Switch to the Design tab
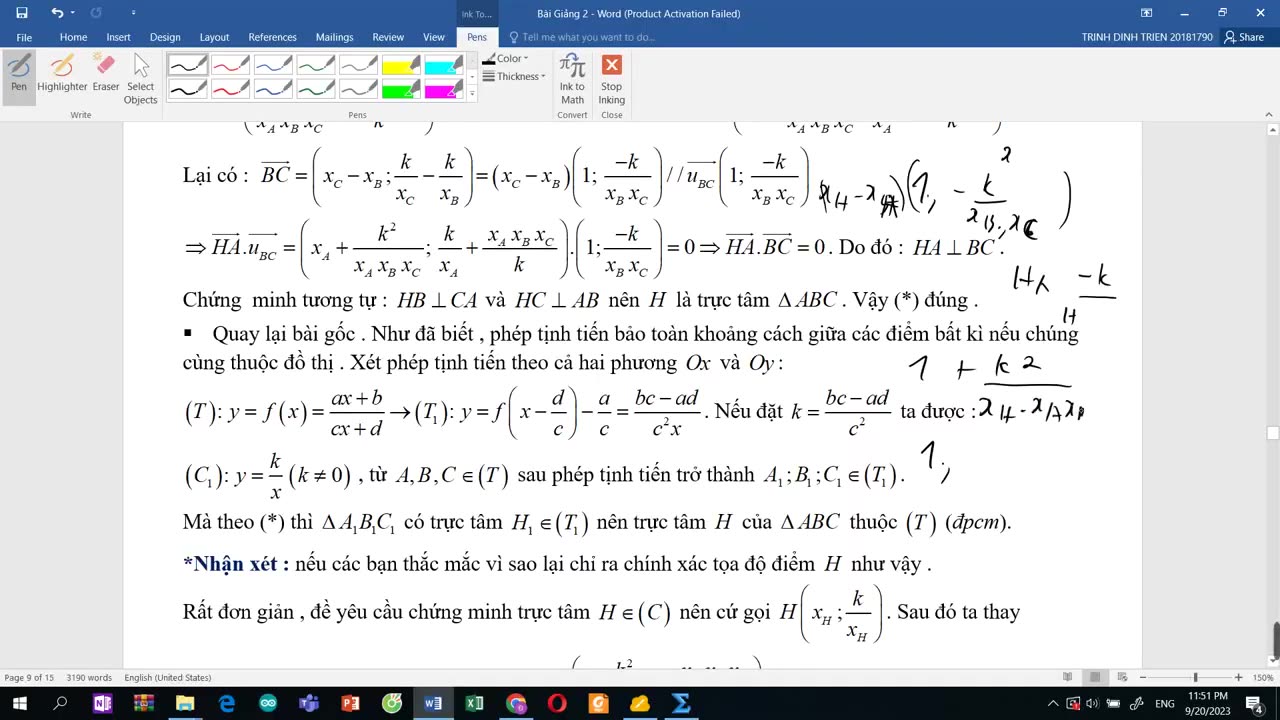 pyautogui.click(x=165, y=37)
